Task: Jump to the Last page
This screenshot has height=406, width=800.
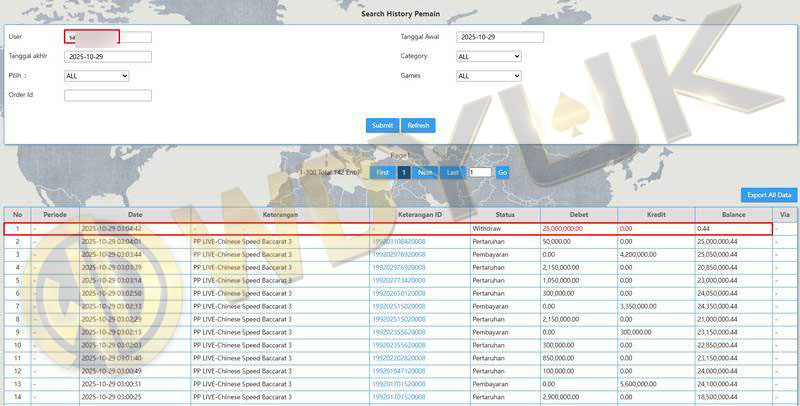Action: pyautogui.click(x=453, y=172)
